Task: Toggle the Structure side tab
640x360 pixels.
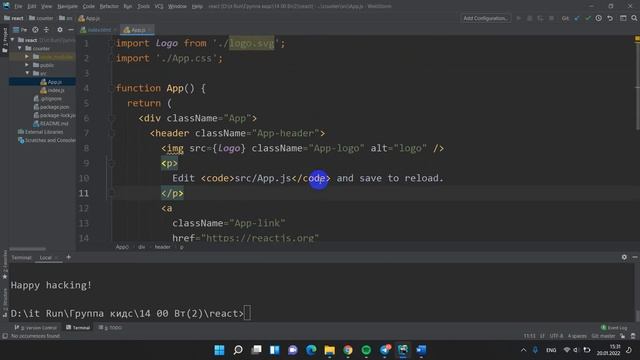Action: tap(4, 303)
